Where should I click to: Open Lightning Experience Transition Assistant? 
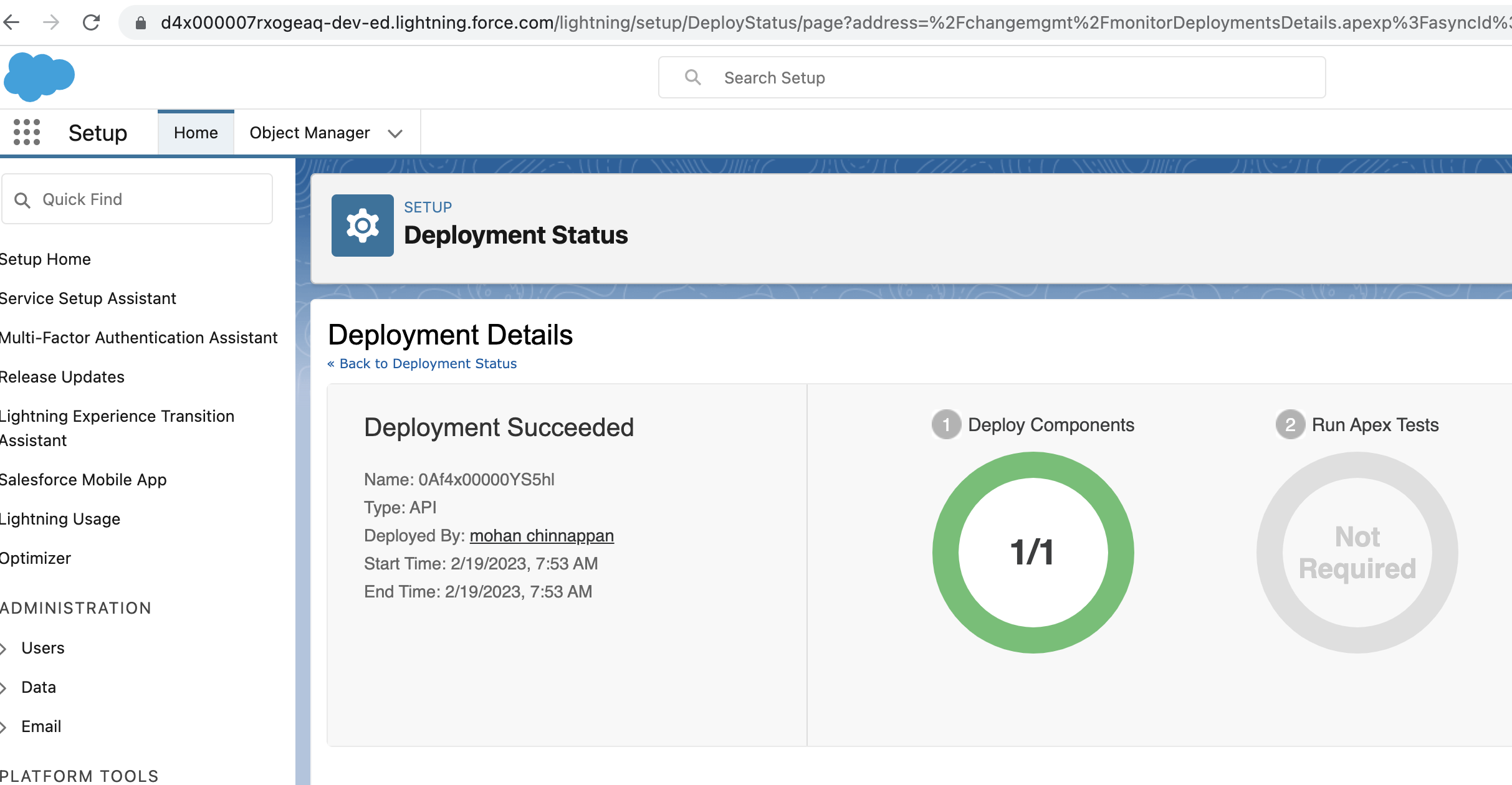(117, 428)
